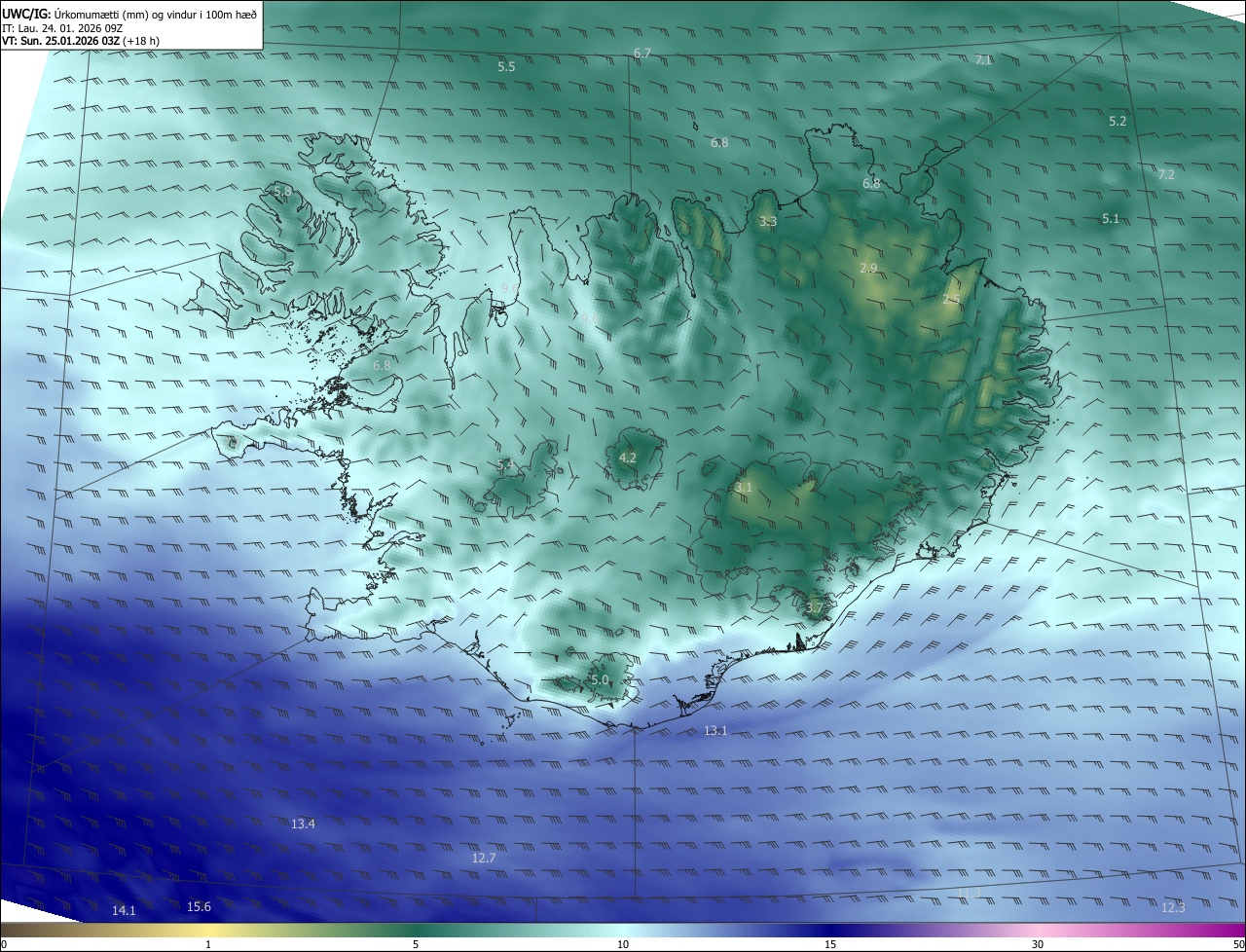Pick the 5.2 value label
This screenshot has width=1246, height=952.
[x=1118, y=121]
